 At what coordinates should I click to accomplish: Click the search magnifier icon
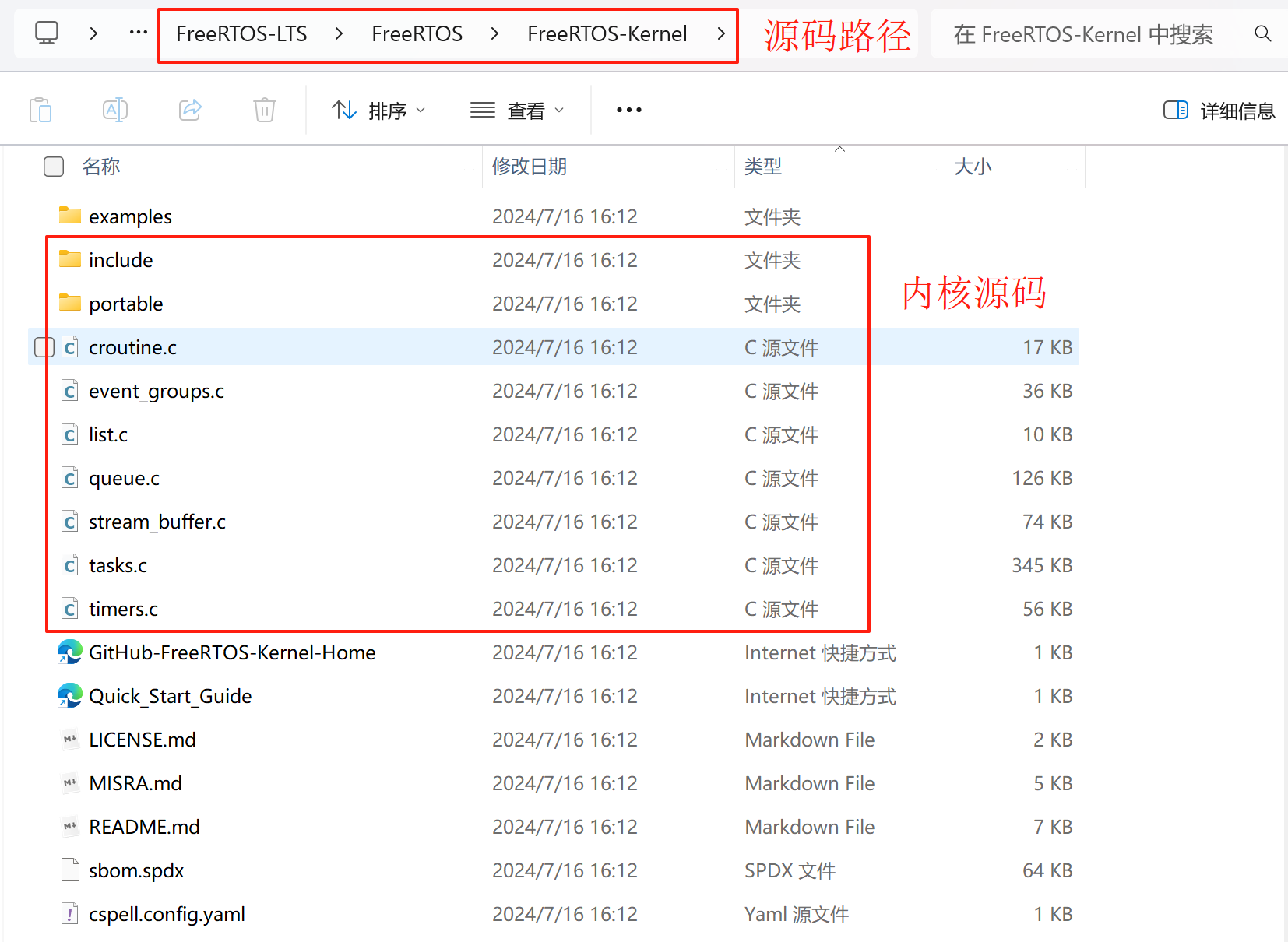click(x=1263, y=33)
